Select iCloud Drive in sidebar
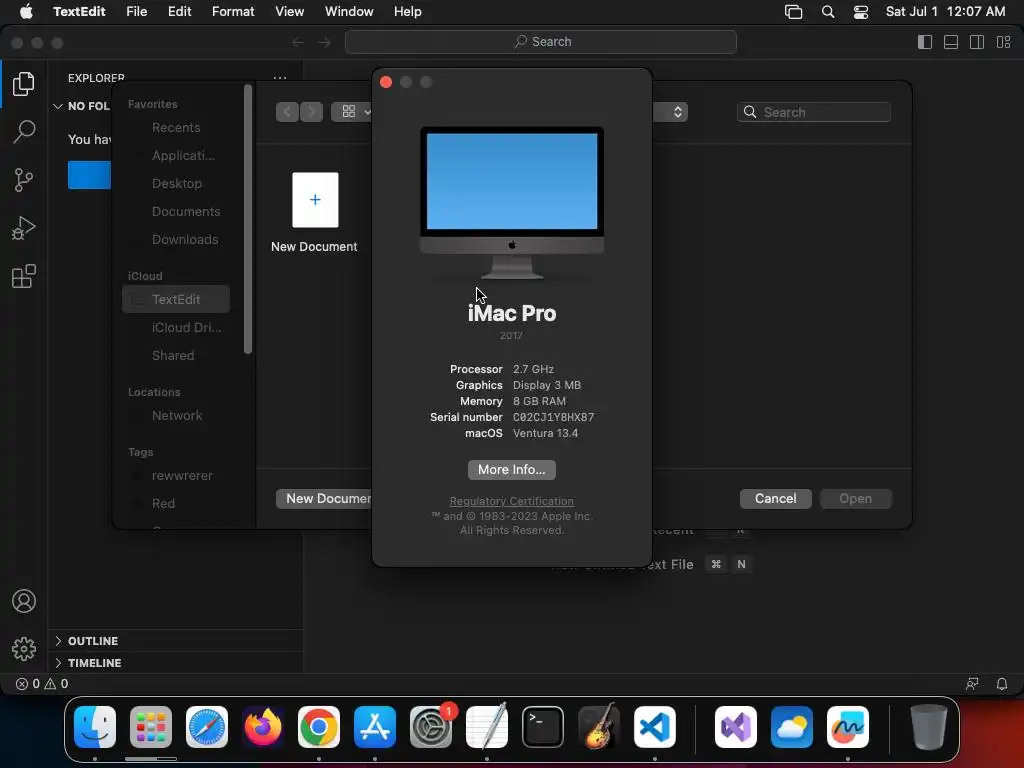Viewport: 1024px width, 768px height. click(176, 327)
